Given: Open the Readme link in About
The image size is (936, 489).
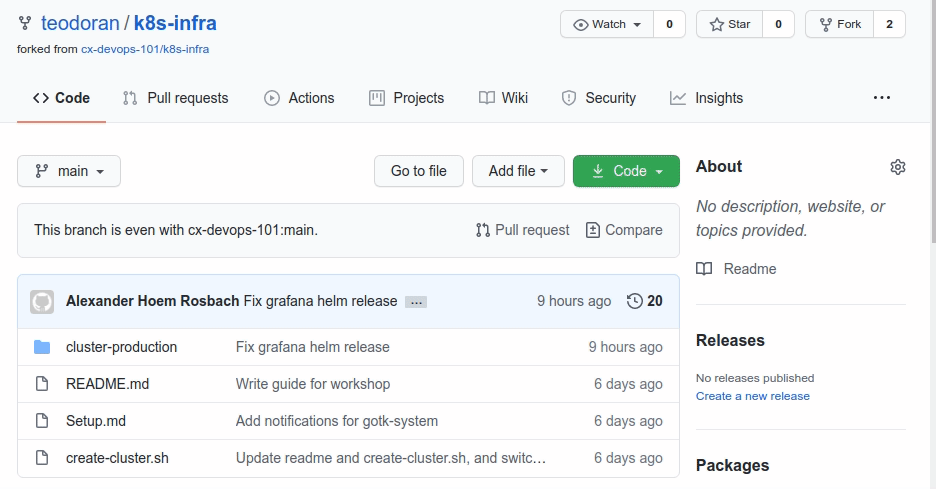Looking at the screenshot, I should [750, 269].
